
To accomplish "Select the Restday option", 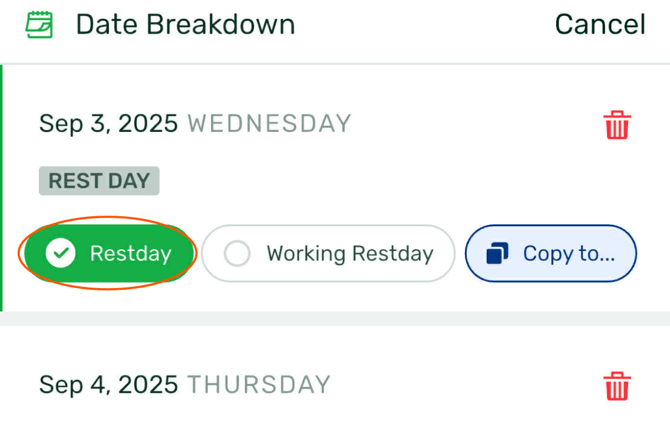I will pyautogui.click(x=108, y=254).
